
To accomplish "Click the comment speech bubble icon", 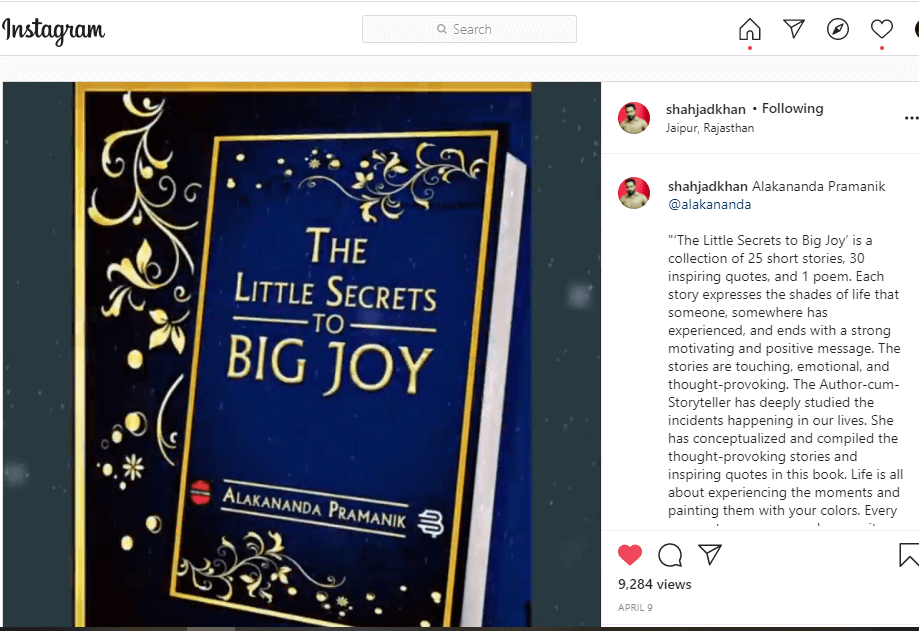I will [670, 554].
